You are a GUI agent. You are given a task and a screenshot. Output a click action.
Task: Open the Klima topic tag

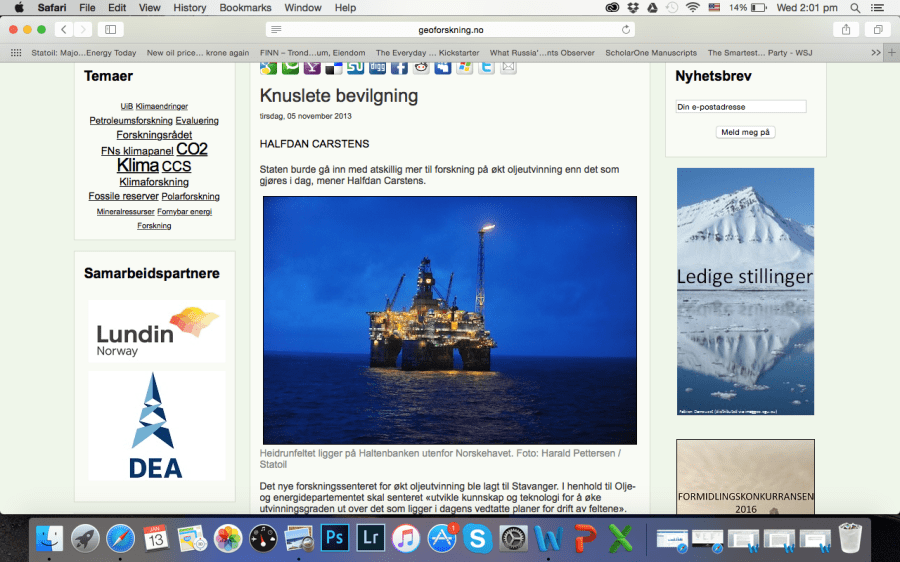pyautogui.click(x=138, y=165)
